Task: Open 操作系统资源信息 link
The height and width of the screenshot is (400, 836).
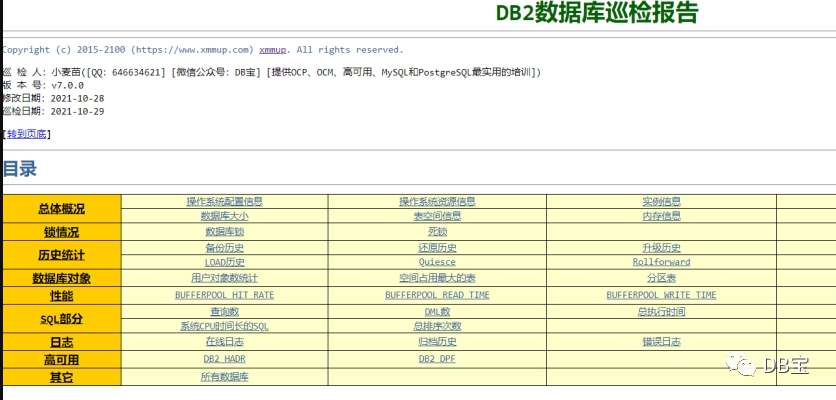Action: (x=437, y=202)
